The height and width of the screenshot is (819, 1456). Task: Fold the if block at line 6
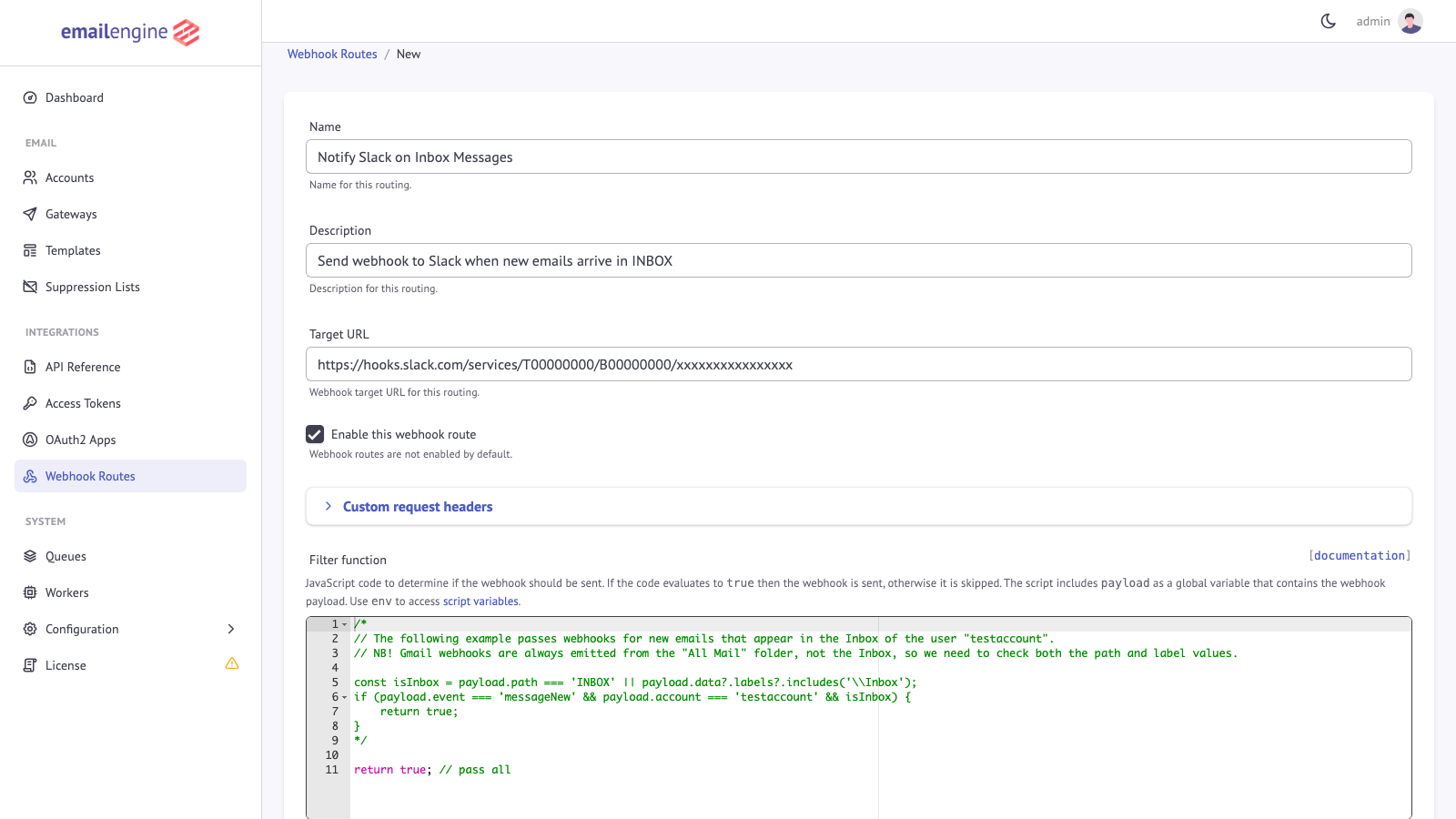(344, 697)
